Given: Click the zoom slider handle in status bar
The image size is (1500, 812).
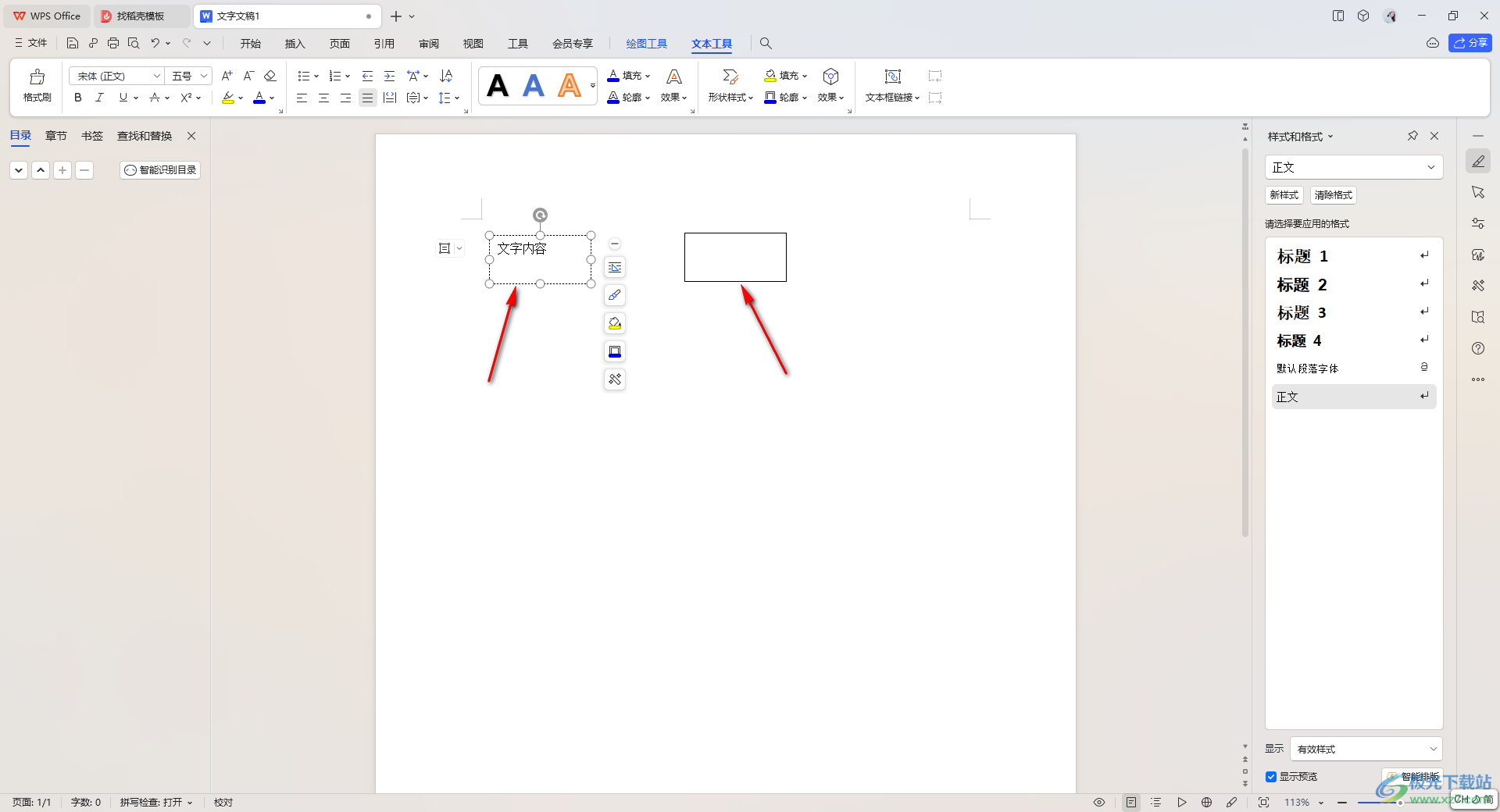Looking at the screenshot, I should 1399,803.
